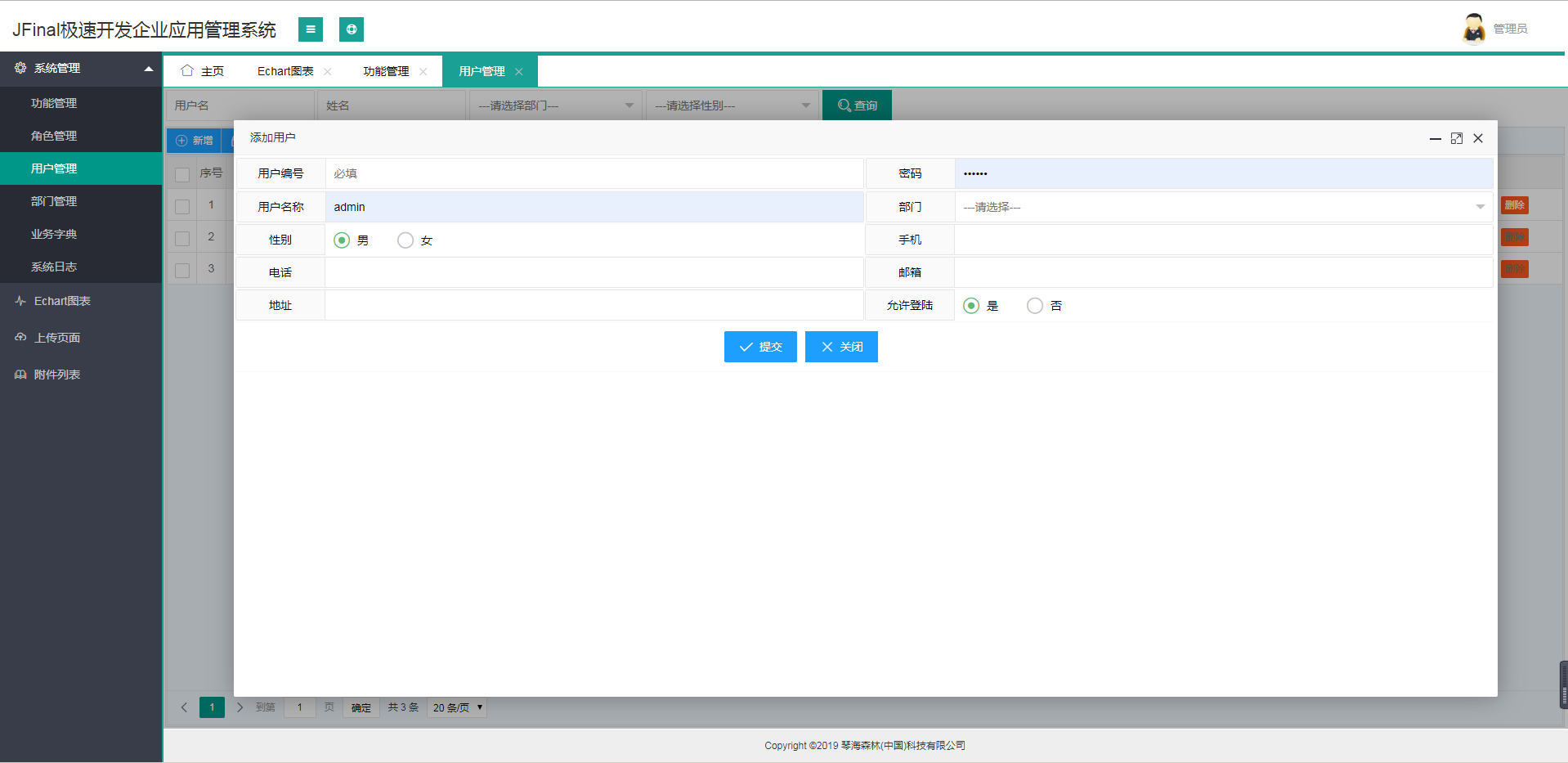Click the Echart图表 sidebar pulse icon

pos(20,301)
